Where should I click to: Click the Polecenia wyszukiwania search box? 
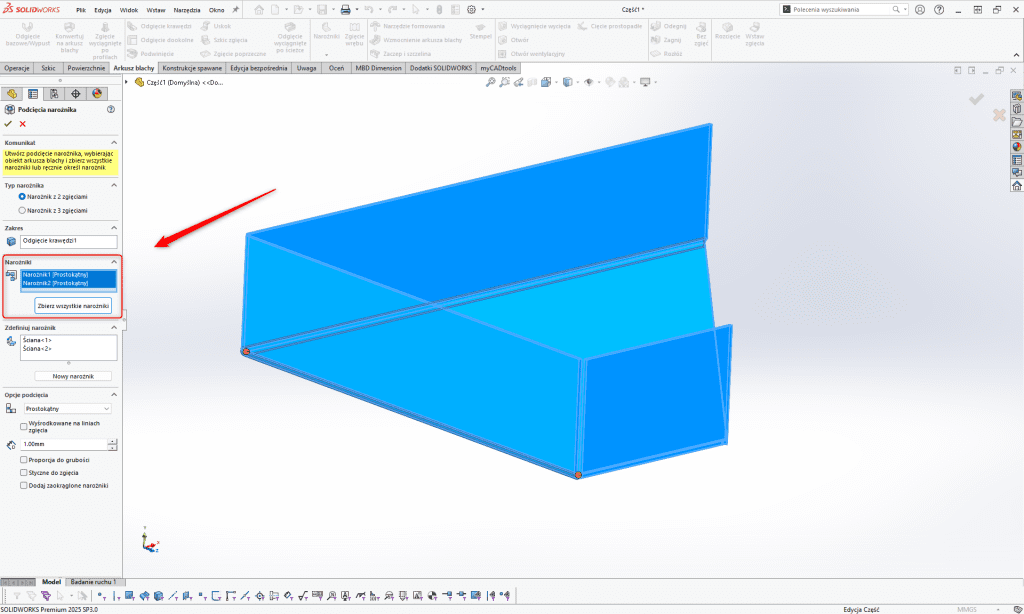(x=841, y=9)
